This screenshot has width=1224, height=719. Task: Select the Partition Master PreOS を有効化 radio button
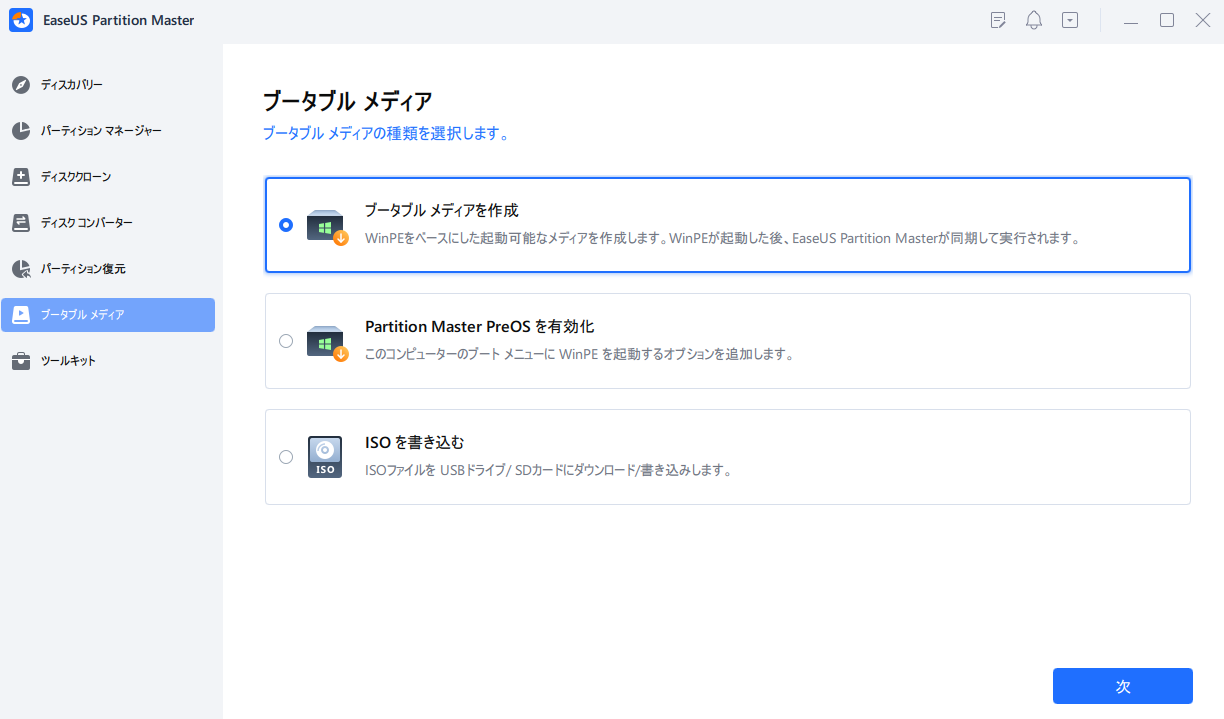(x=286, y=341)
